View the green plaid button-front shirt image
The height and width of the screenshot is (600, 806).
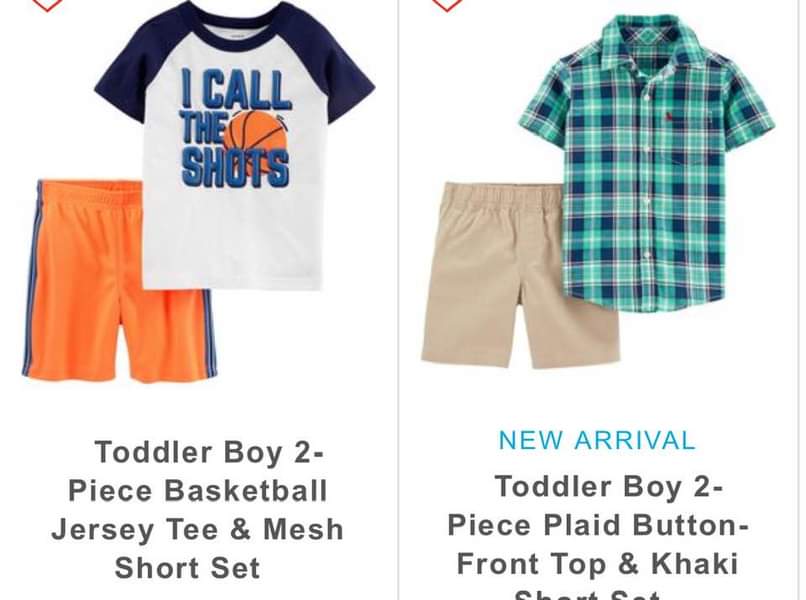647,163
